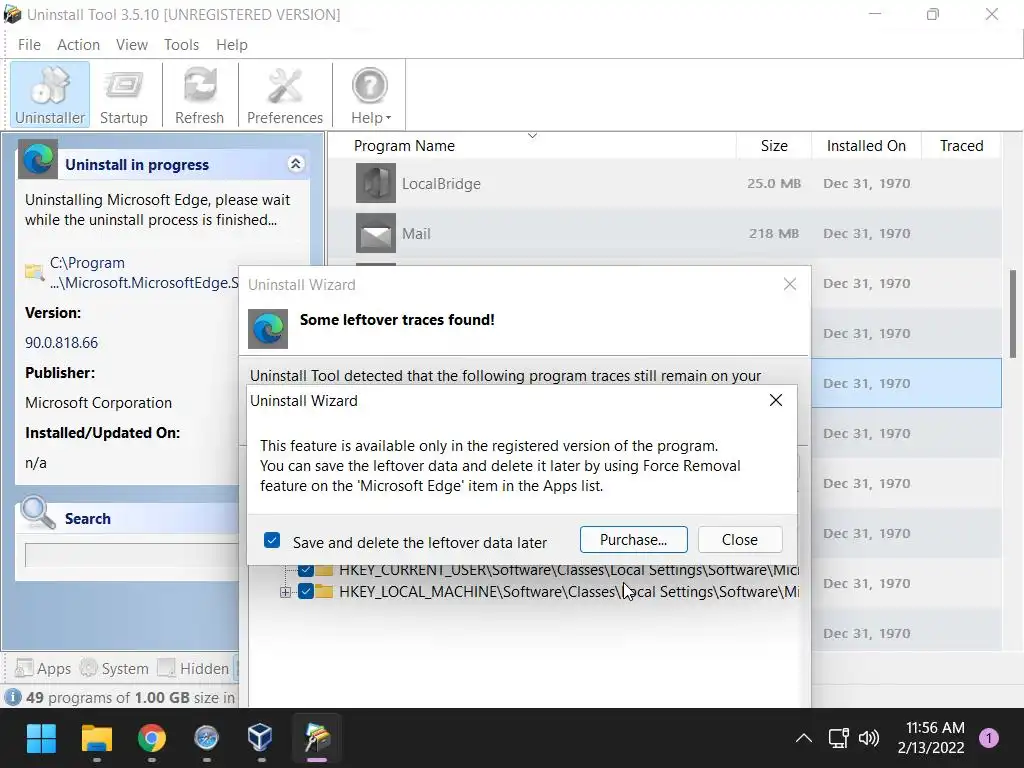Close the registered version message dialog
The image size is (1024, 768).
(x=776, y=400)
